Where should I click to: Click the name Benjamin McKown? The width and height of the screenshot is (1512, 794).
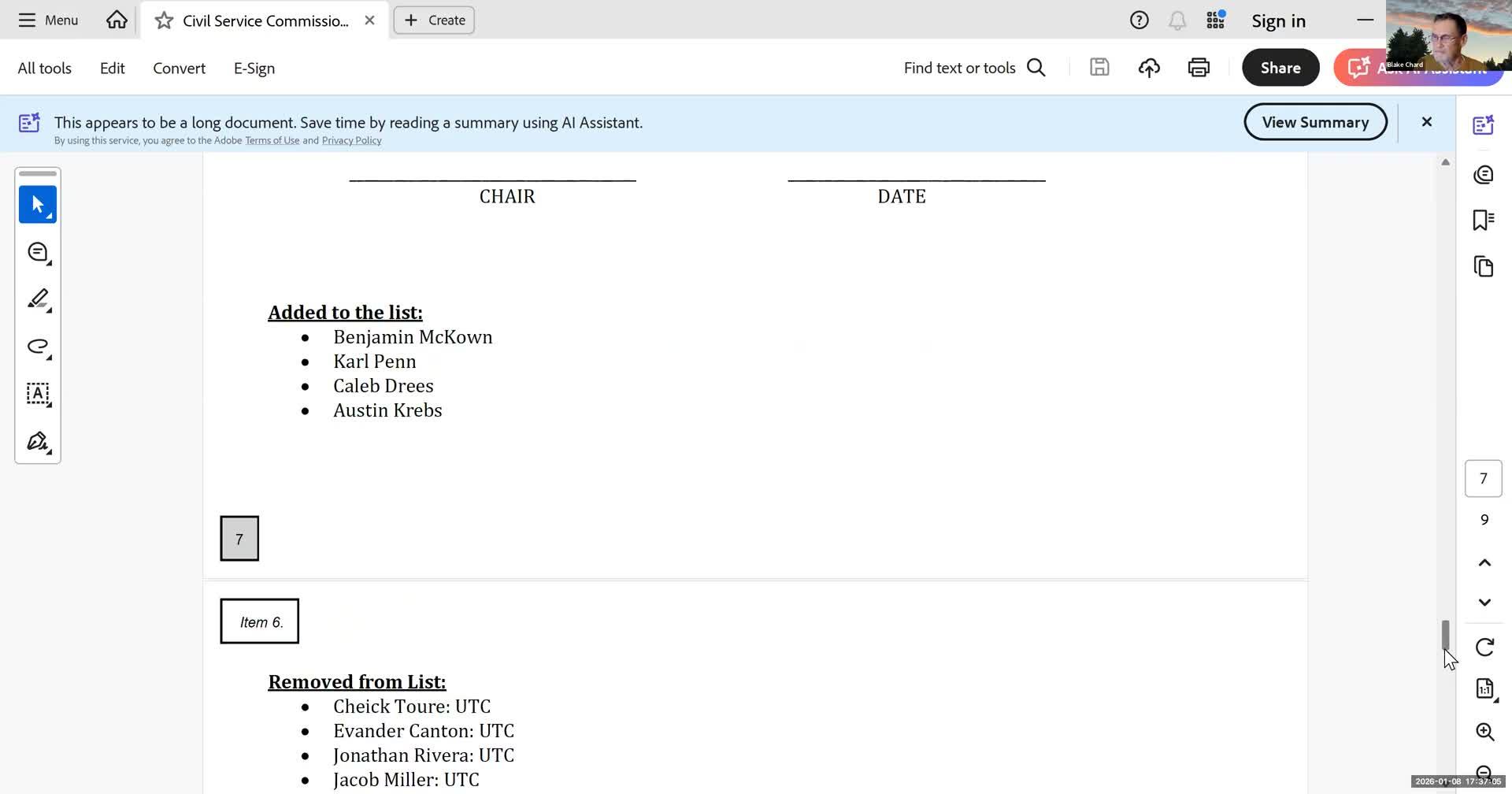coord(413,337)
